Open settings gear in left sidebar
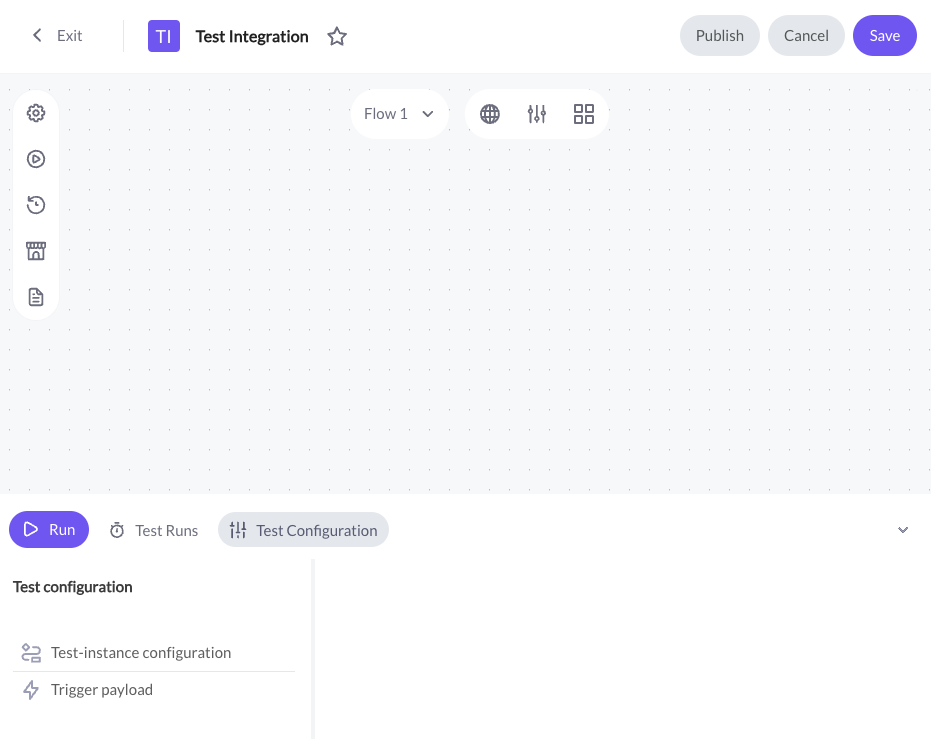The width and height of the screenshot is (931, 739). (36, 113)
